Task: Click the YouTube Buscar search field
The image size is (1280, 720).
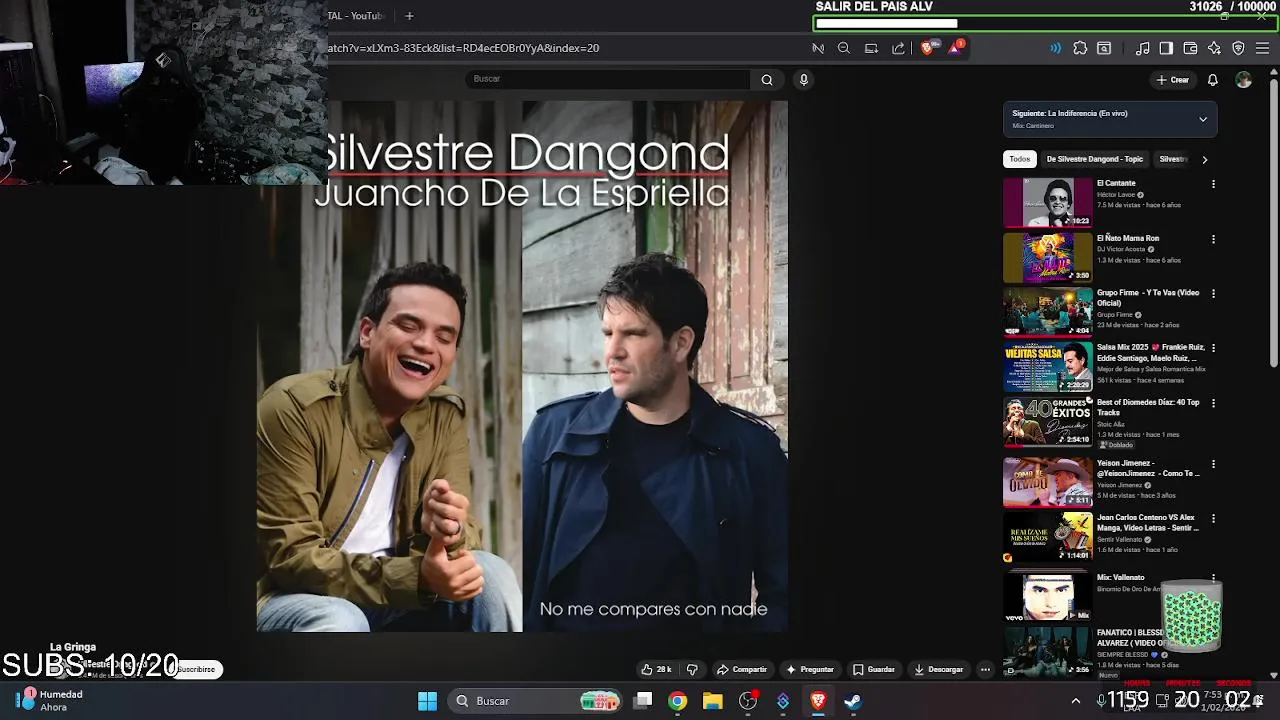Action: pos(607,79)
